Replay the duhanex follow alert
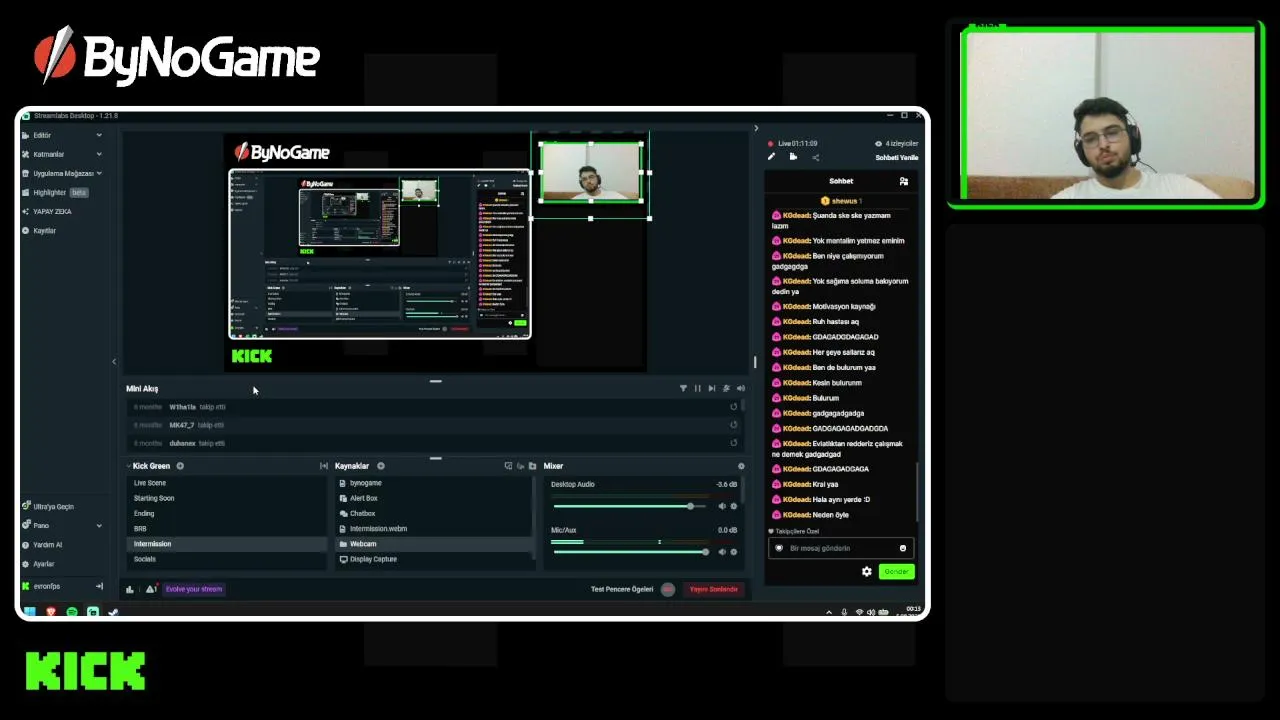This screenshot has width=1280, height=720. (x=733, y=443)
